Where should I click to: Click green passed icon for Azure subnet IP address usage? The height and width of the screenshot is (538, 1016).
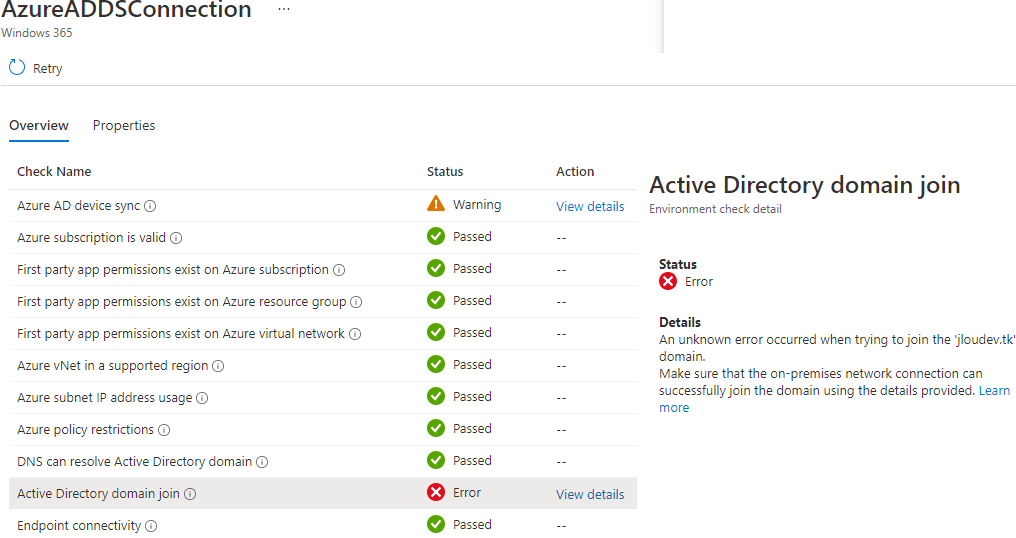(x=436, y=396)
